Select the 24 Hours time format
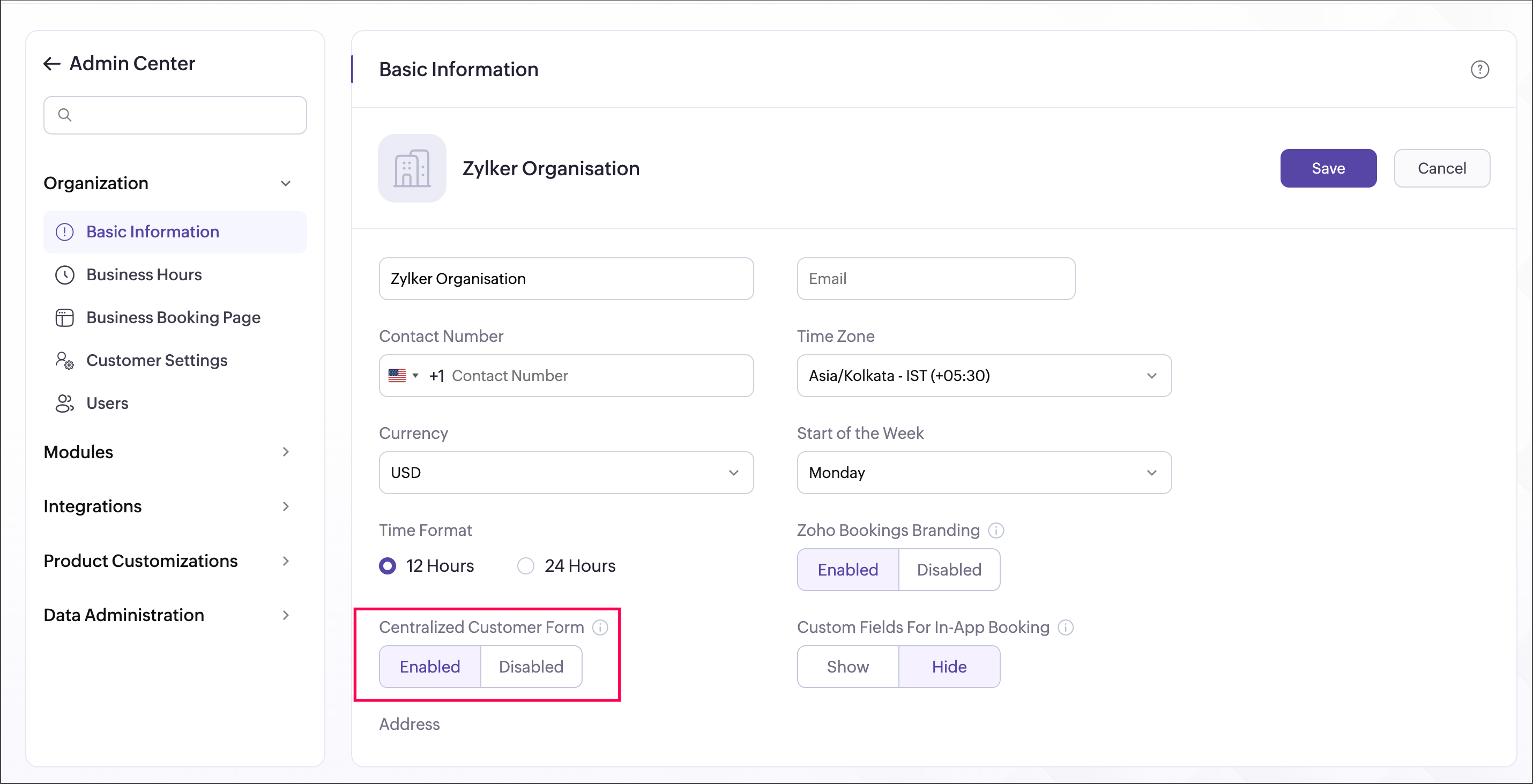1533x784 pixels. (x=525, y=566)
